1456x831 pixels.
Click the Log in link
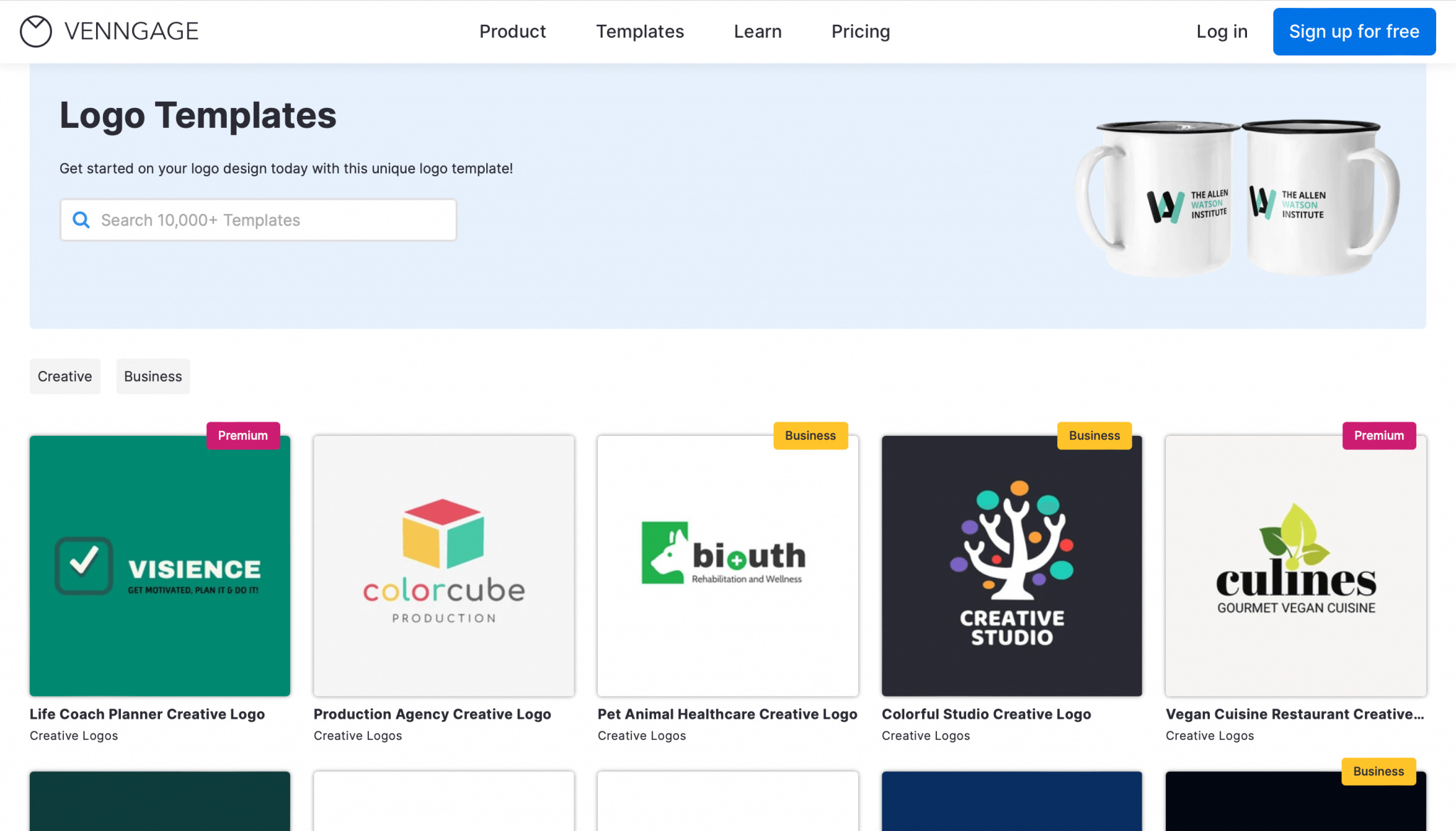[x=1221, y=31]
